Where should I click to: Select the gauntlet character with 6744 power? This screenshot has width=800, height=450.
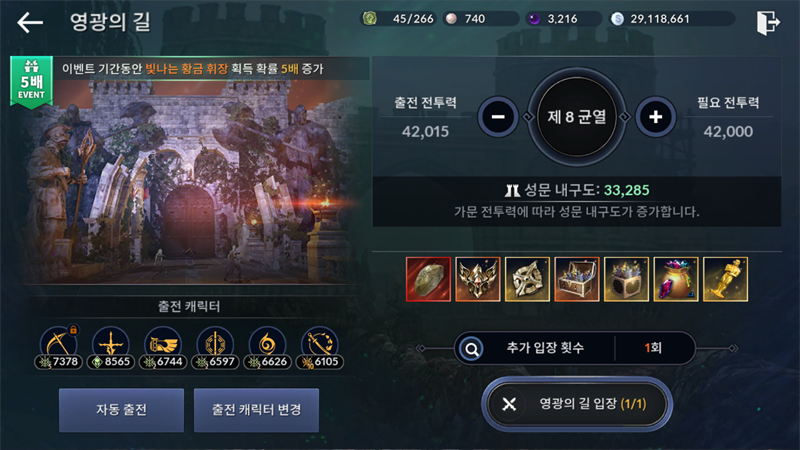(x=163, y=348)
